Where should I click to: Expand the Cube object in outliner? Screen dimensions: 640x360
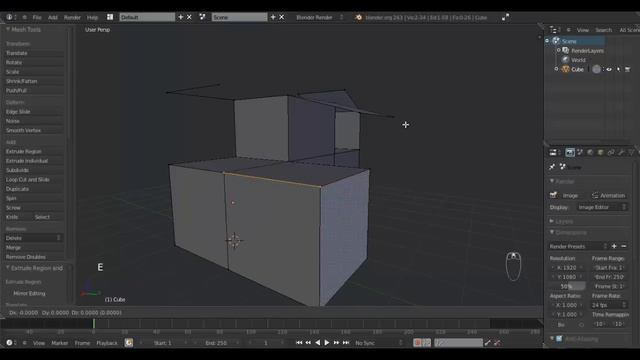click(556, 69)
